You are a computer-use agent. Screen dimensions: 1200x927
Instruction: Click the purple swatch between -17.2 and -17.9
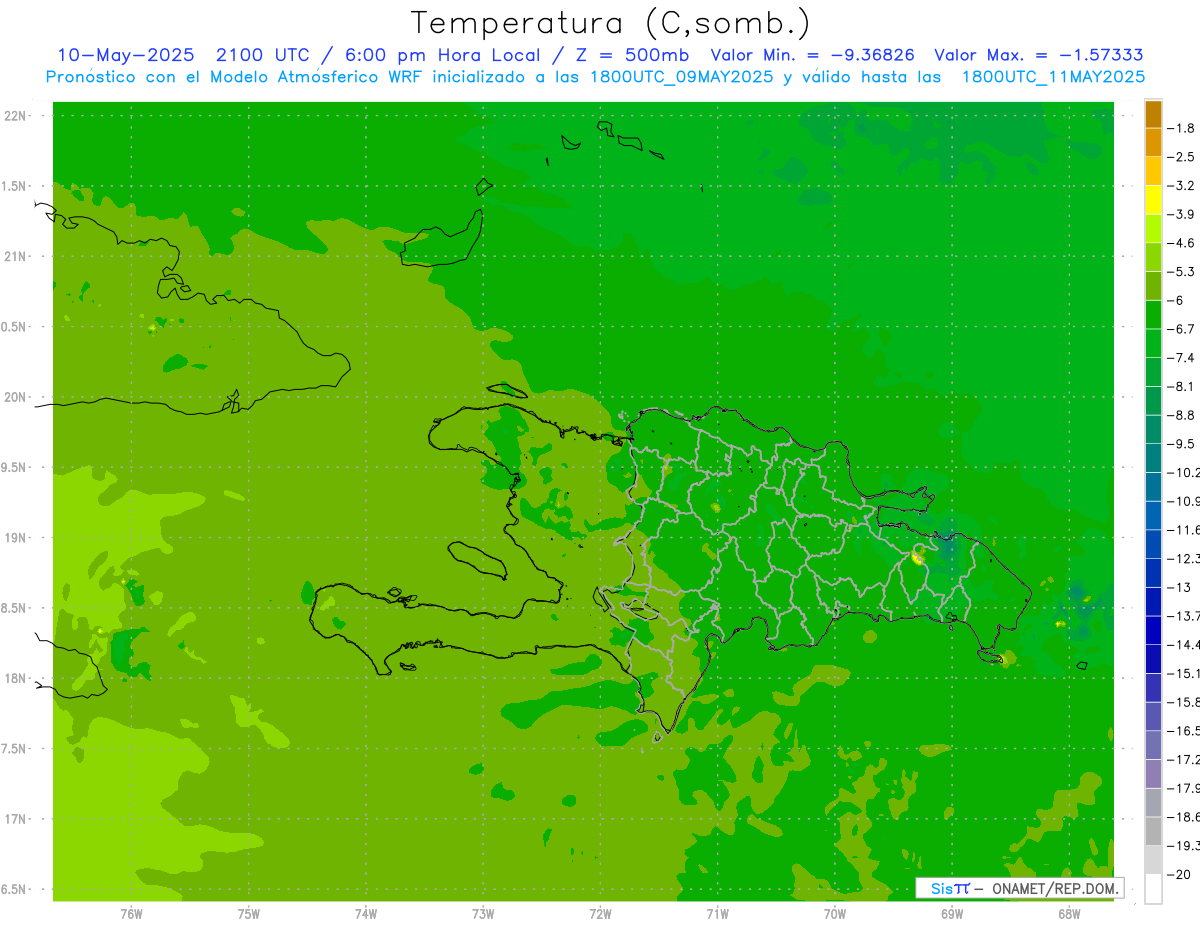tap(1153, 773)
